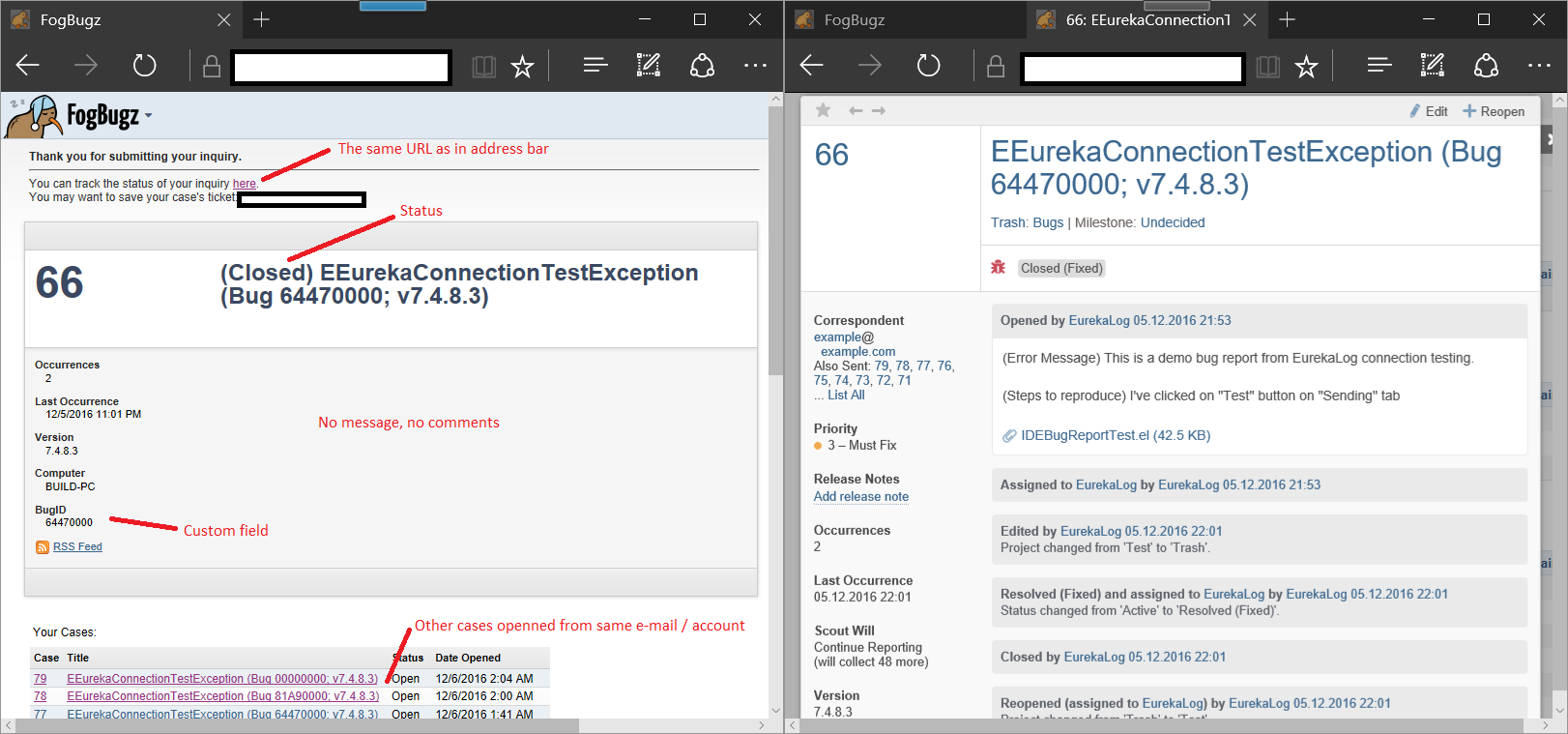
Task: Open the 'here' inquiry tracking link
Action: 244,184
